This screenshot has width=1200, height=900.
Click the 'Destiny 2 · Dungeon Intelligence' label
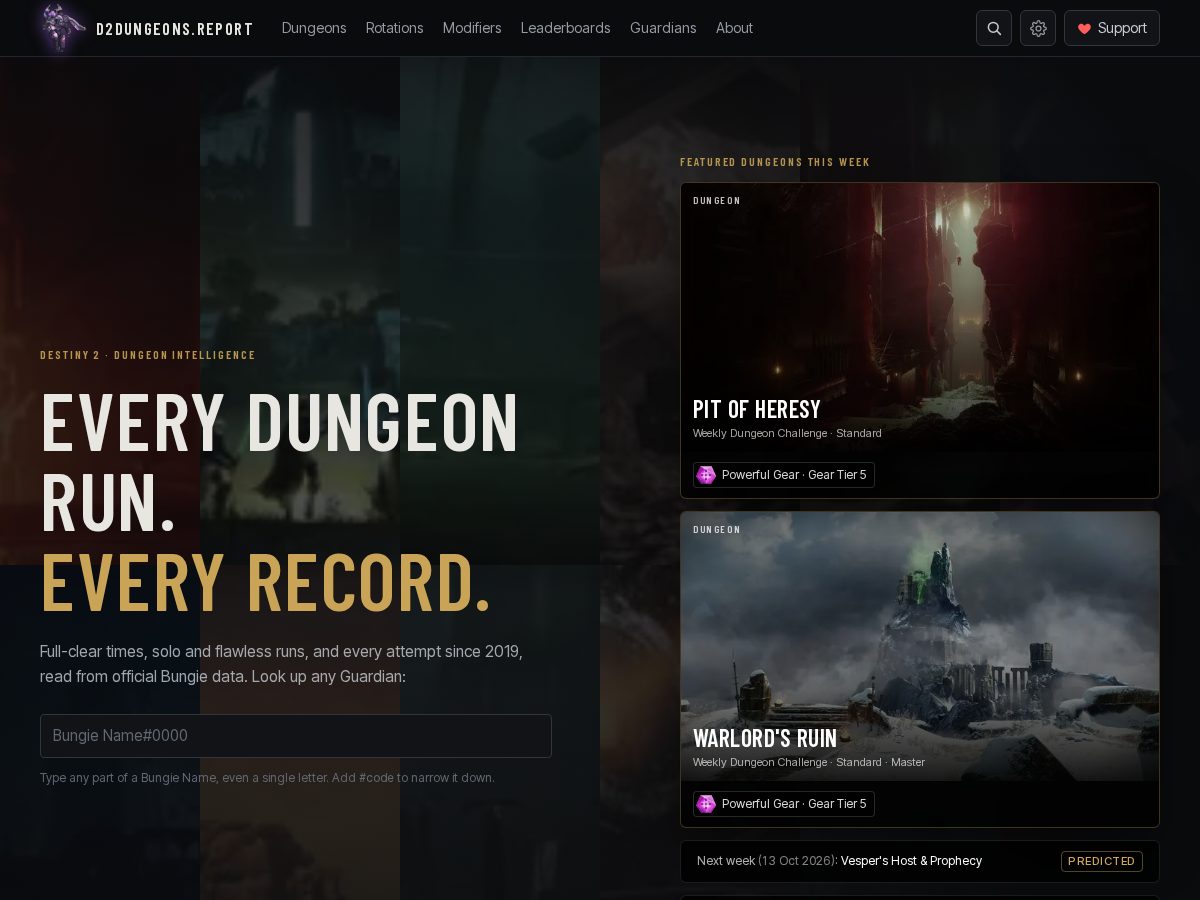pos(148,355)
